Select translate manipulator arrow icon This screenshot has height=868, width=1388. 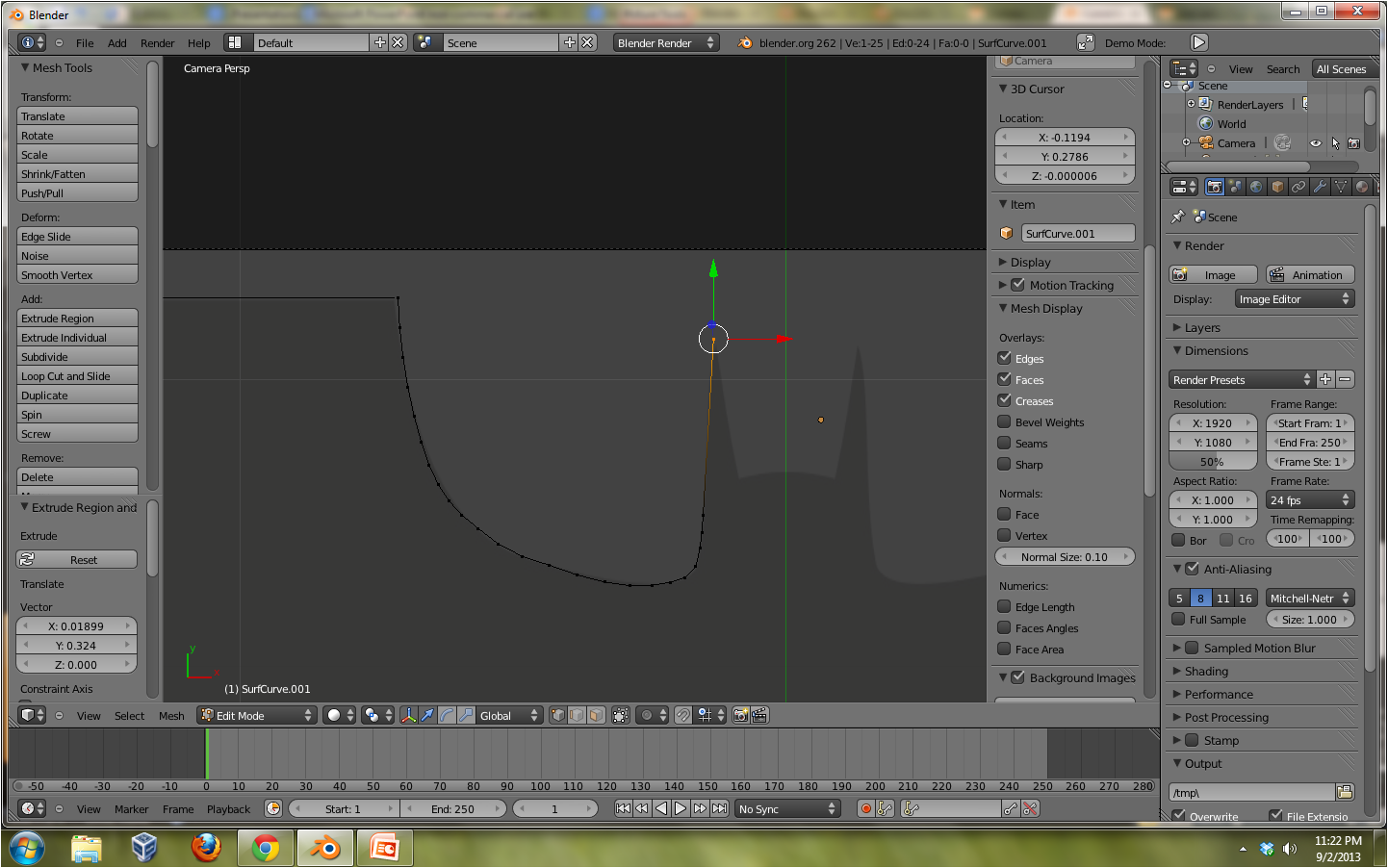[x=427, y=715]
